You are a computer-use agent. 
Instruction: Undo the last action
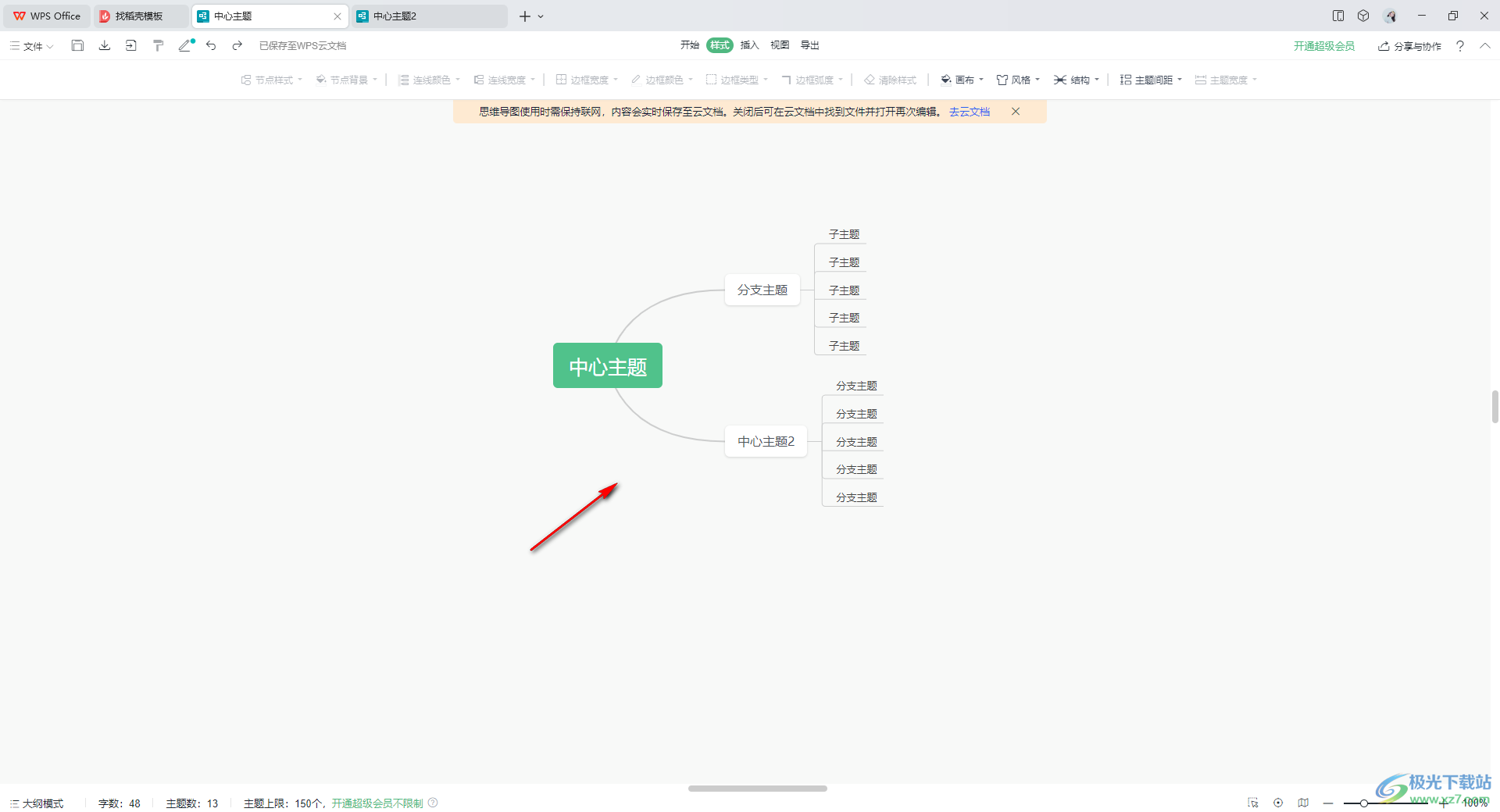211,45
